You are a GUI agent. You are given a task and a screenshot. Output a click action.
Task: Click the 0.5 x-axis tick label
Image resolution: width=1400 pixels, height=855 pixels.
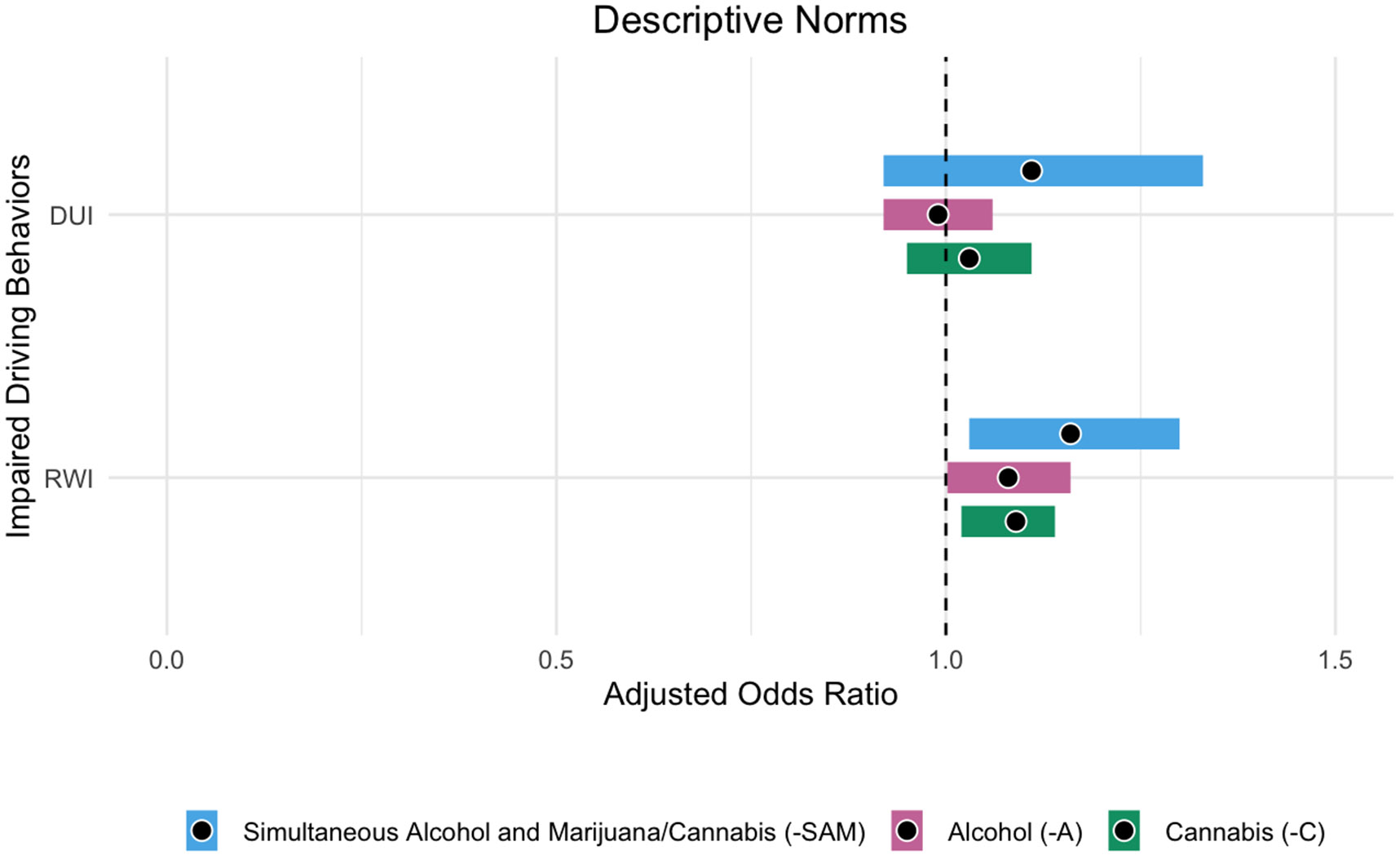556,659
